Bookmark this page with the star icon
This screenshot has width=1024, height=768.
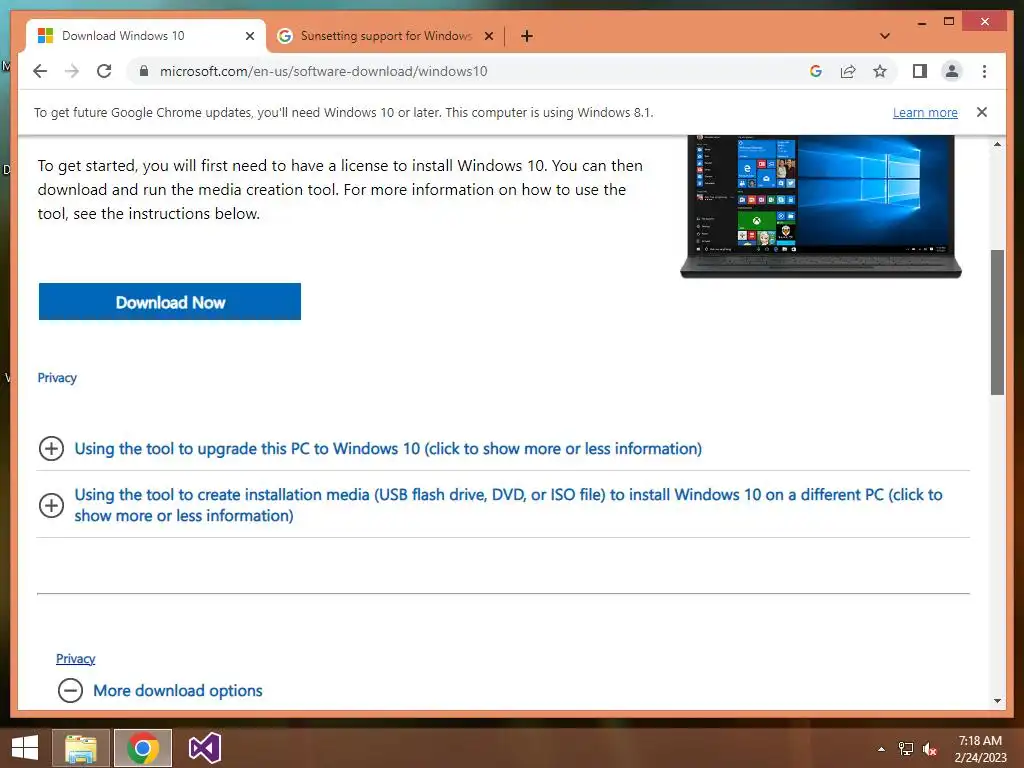880,71
